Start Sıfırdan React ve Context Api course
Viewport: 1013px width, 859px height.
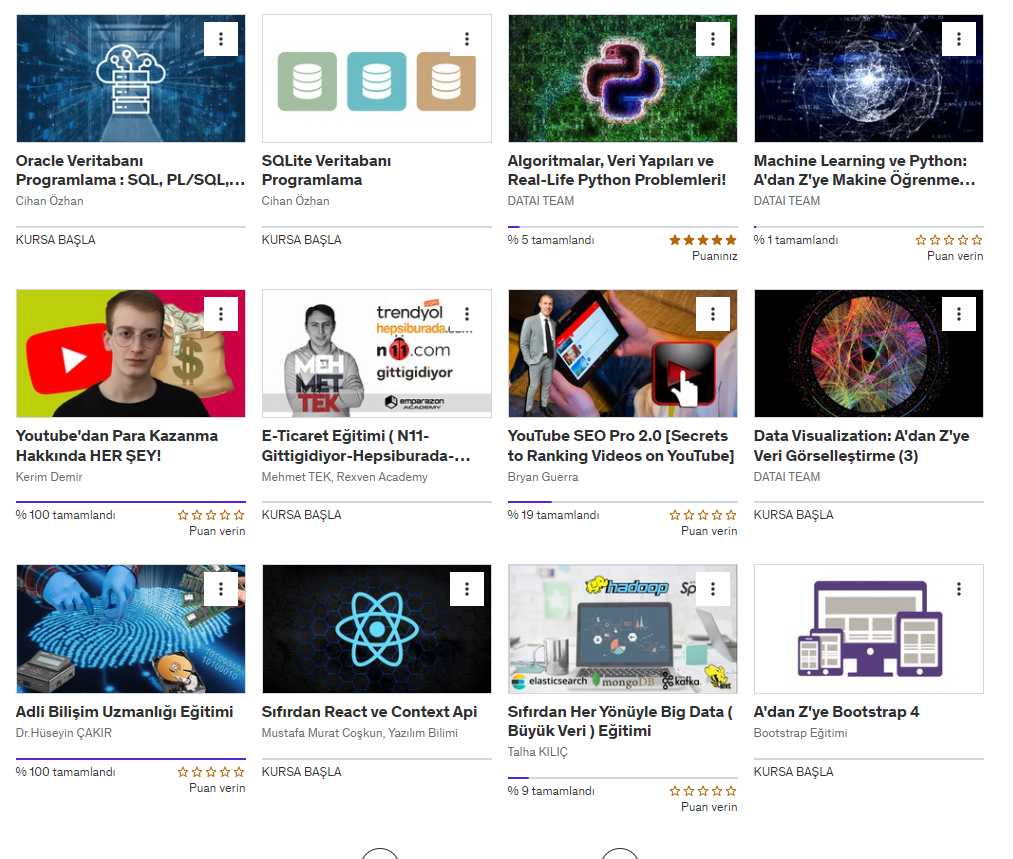(302, 772)
